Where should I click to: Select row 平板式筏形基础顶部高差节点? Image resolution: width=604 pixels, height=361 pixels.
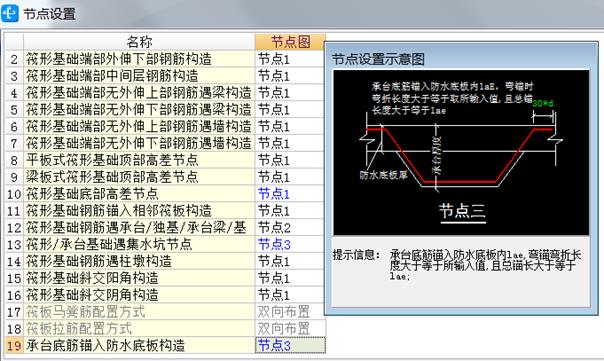point(139,160)
